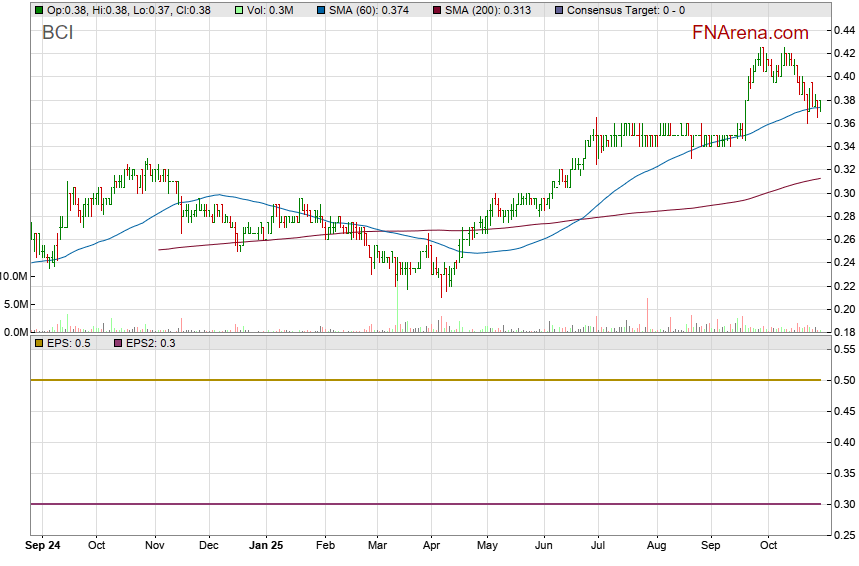Viewport: 859px width, 566px height.
Task: Select the Apr label on the date axis
Action: pyautogui.click(x=430, y=546)
